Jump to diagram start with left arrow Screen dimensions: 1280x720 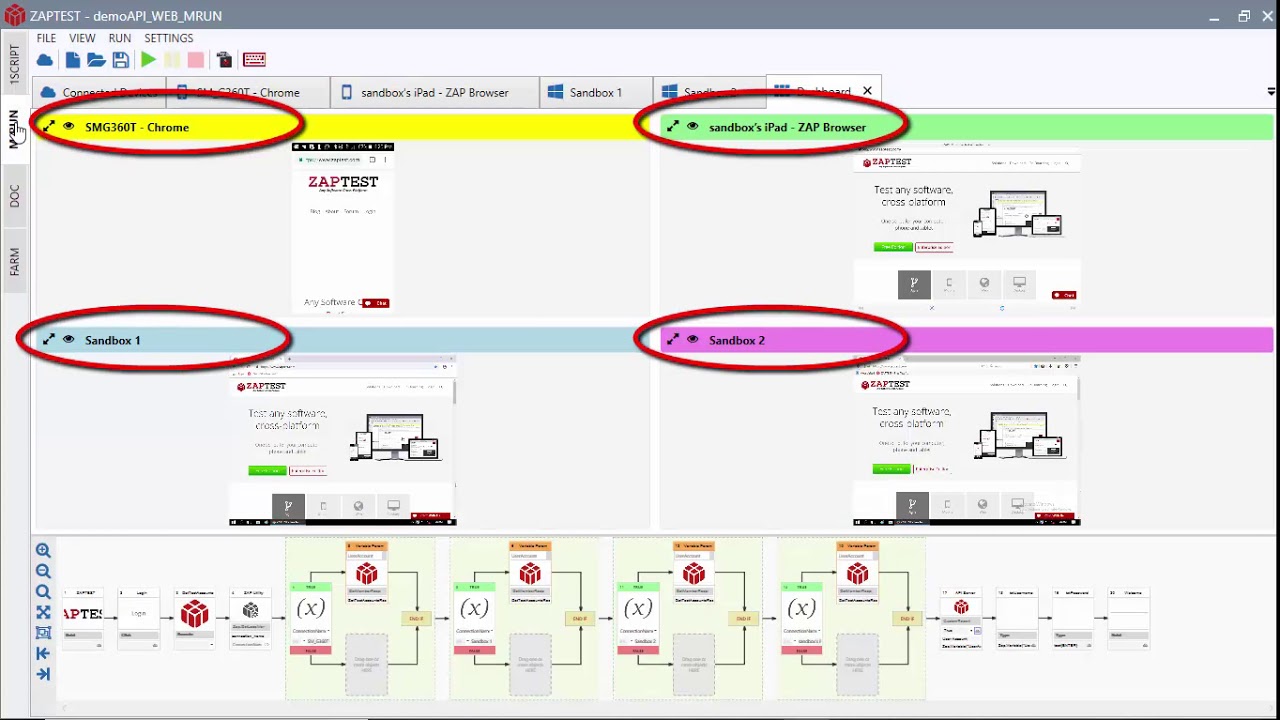(43, 653)
